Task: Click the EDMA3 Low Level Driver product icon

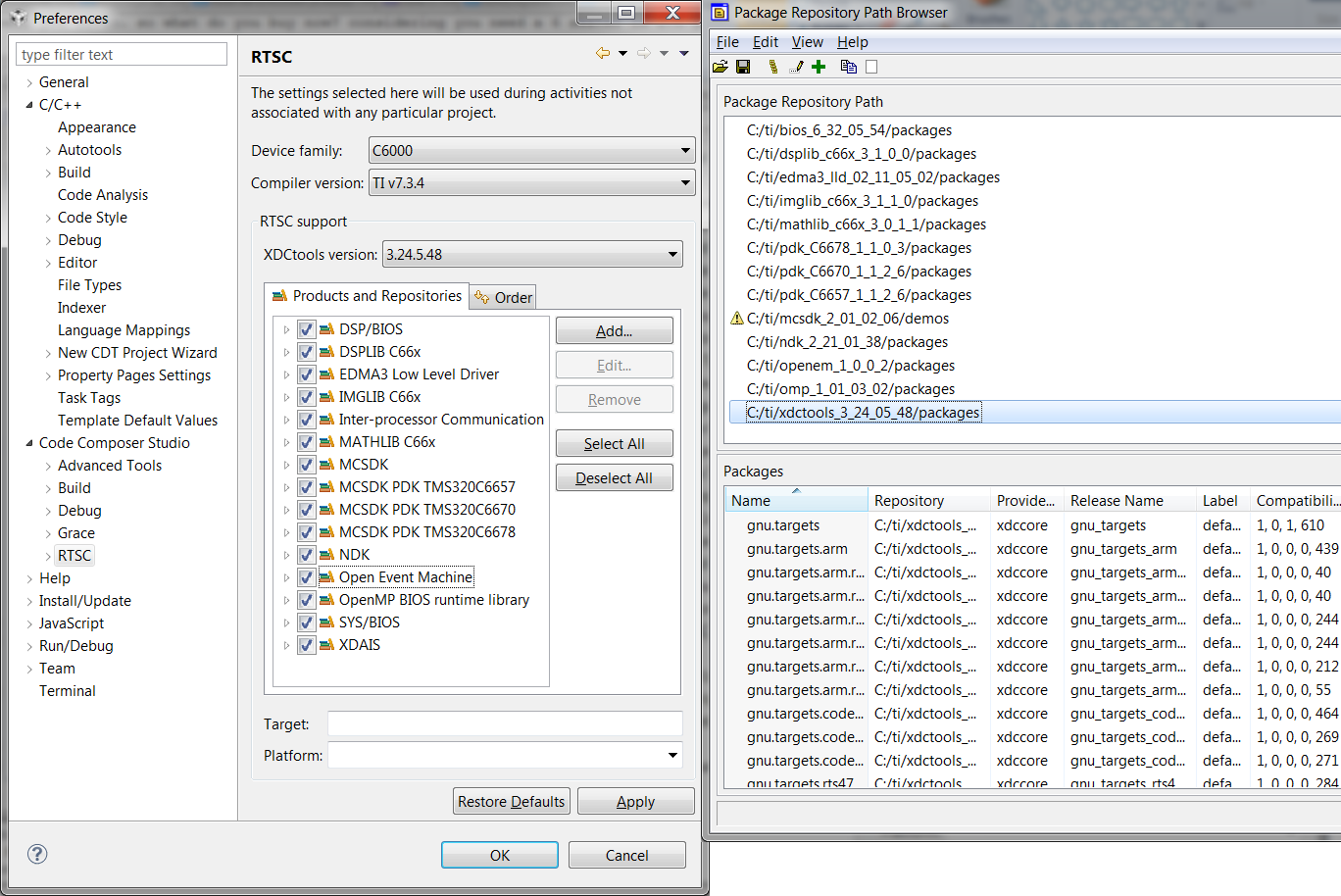Action: click(x=327, y=374)
